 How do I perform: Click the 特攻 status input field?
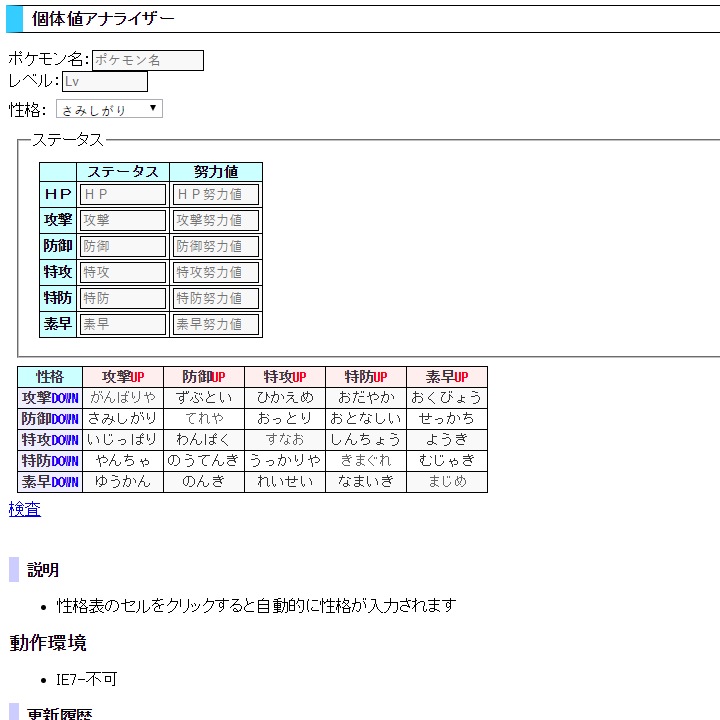coord(123,272)
